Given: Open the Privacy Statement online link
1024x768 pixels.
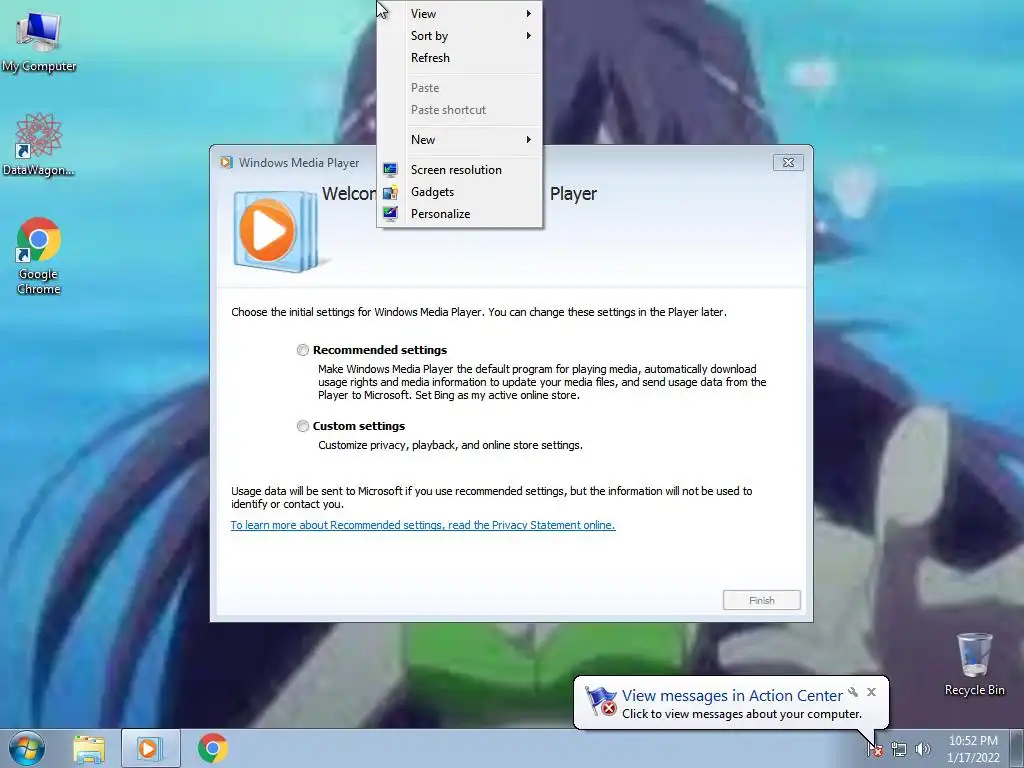Looking at the screenshot, I should click(x=423, y=525).
